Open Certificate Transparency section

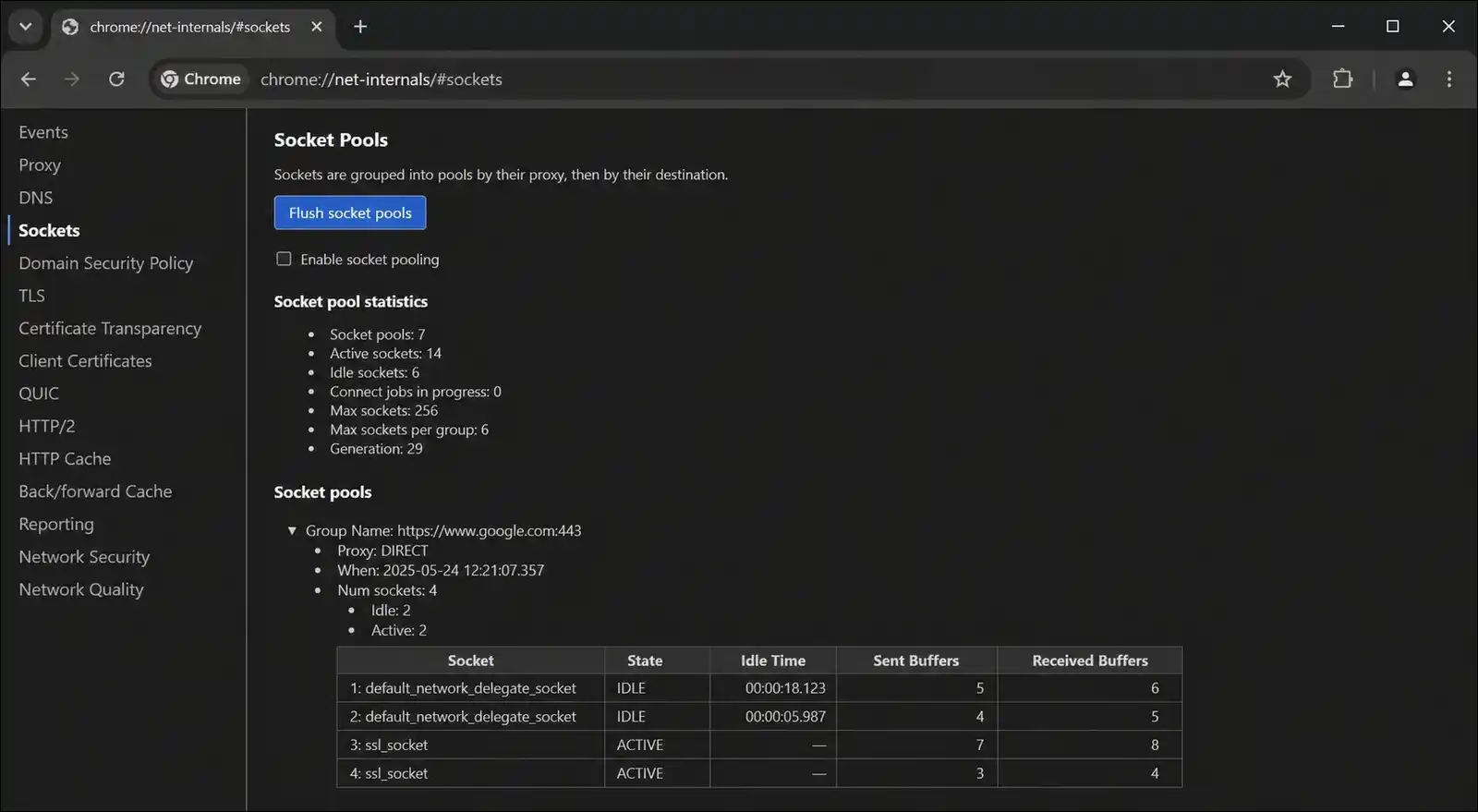pos(110,328)
